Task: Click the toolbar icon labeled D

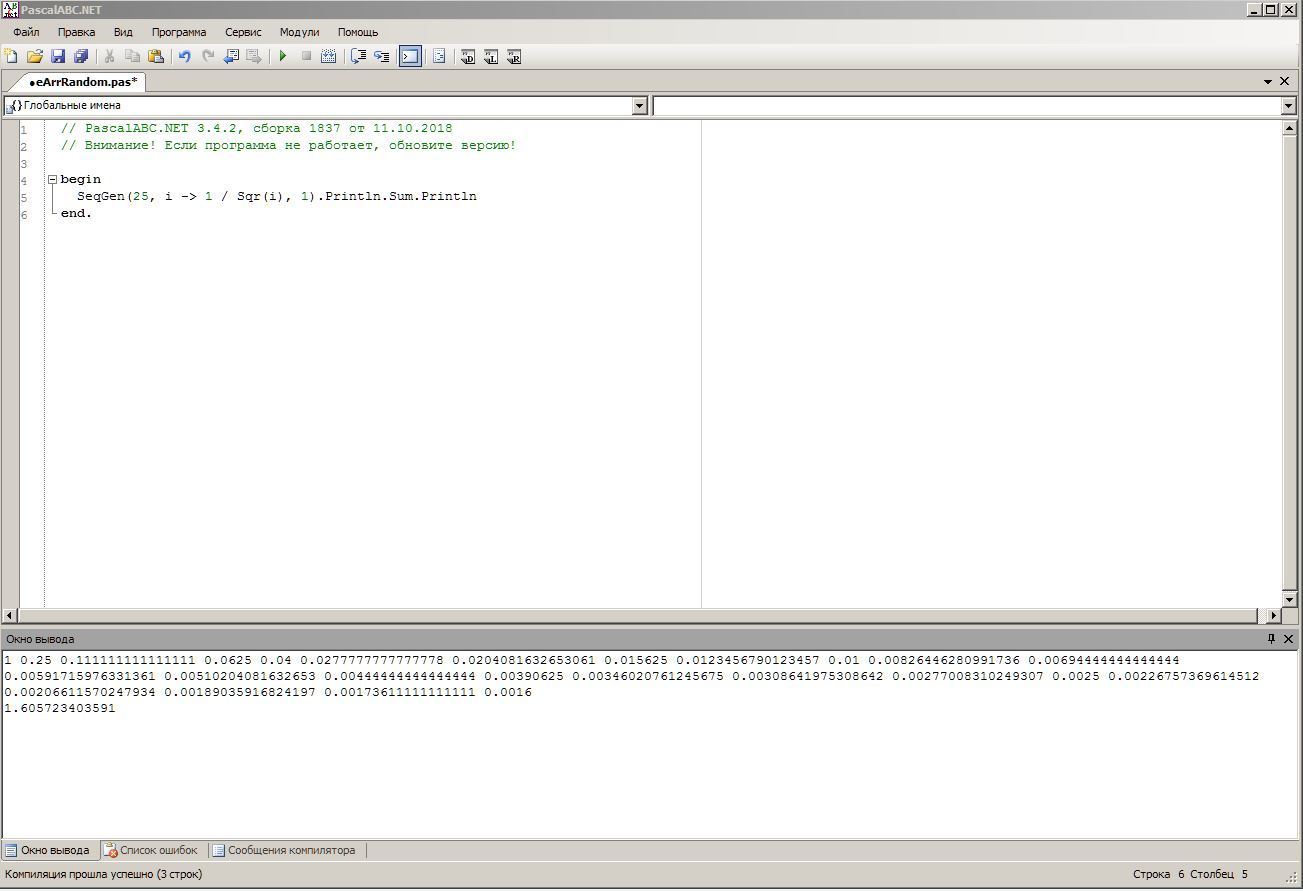Action: point(468,57)
